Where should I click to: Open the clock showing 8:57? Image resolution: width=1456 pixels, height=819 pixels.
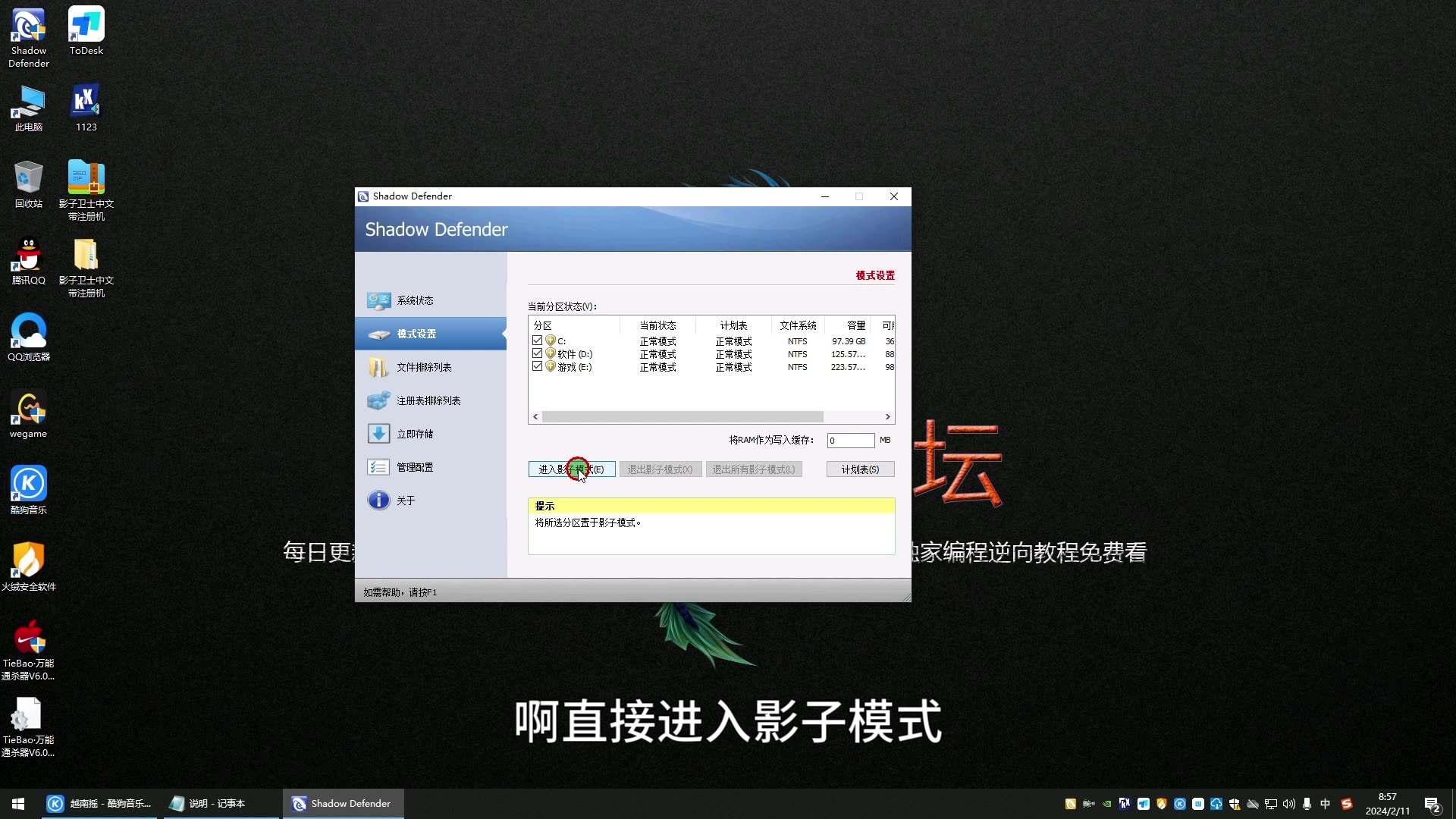[x=1388, y=804]
